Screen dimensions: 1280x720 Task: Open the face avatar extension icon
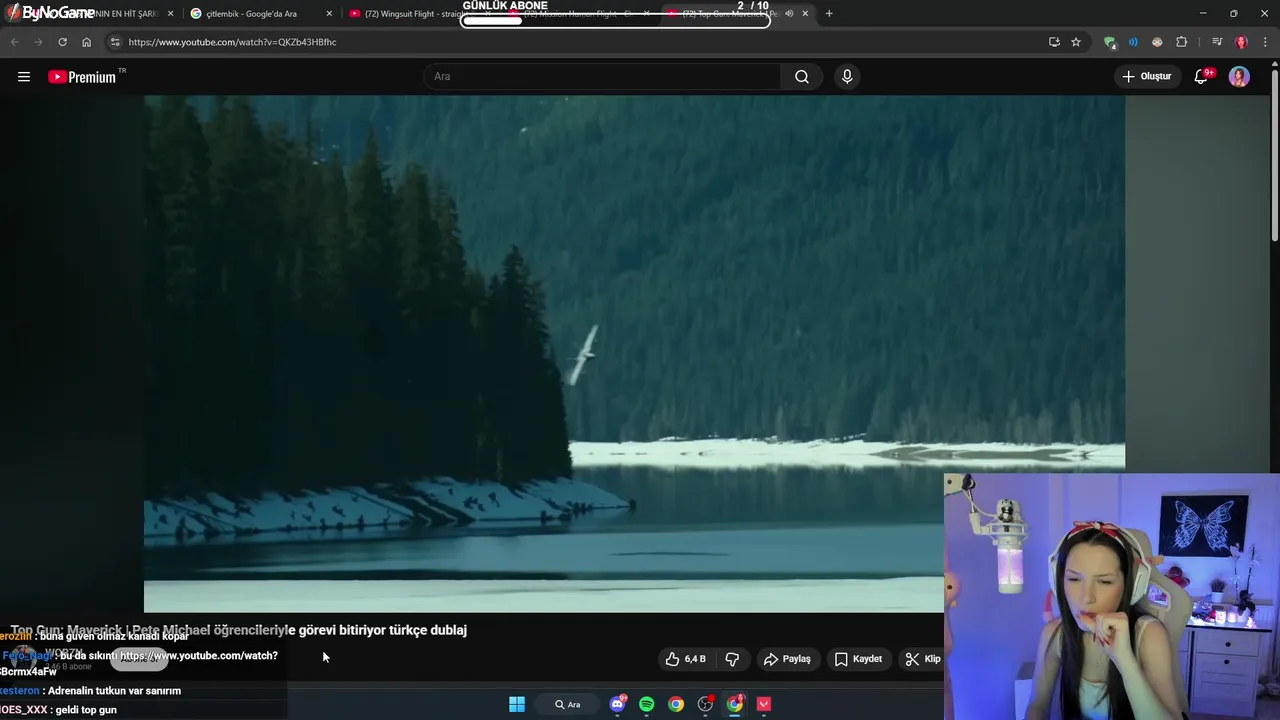coord(1157,42)
